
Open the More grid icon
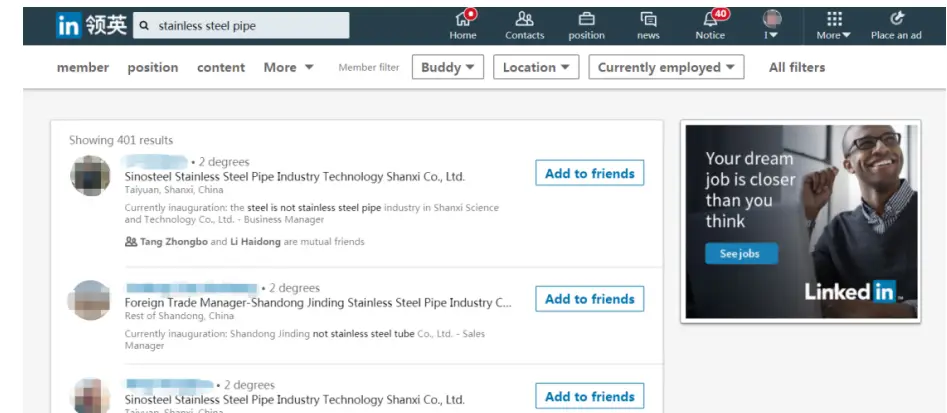tap(834, 19)
